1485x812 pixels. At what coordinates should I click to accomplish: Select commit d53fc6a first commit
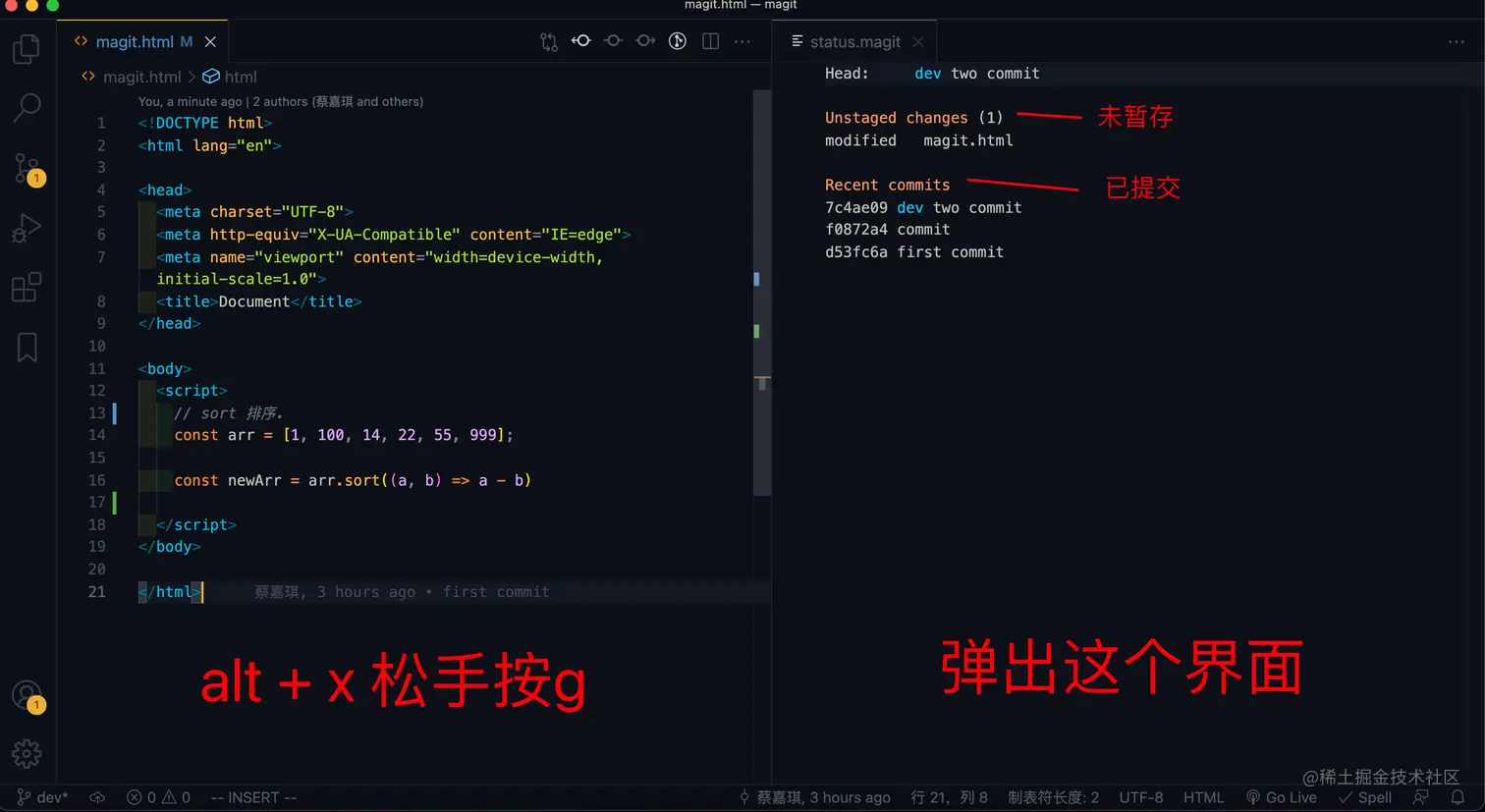913,251
